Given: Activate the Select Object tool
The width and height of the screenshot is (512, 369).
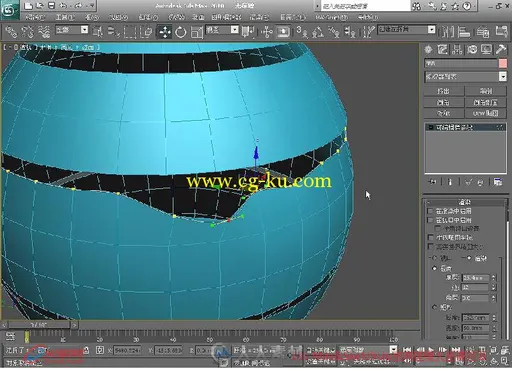Looking at the screenshot, I should pos(97,32).
